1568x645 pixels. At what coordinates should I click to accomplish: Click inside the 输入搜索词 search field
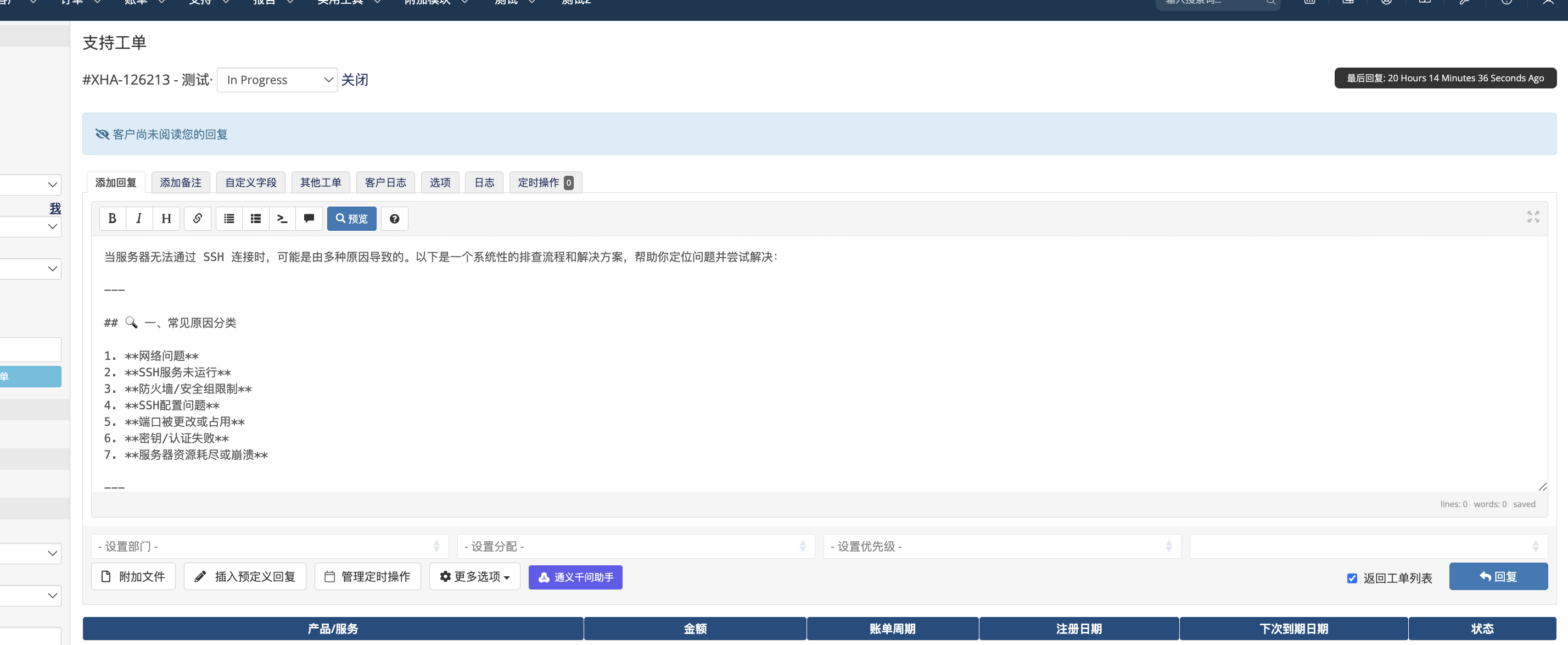click(1211, 2)
